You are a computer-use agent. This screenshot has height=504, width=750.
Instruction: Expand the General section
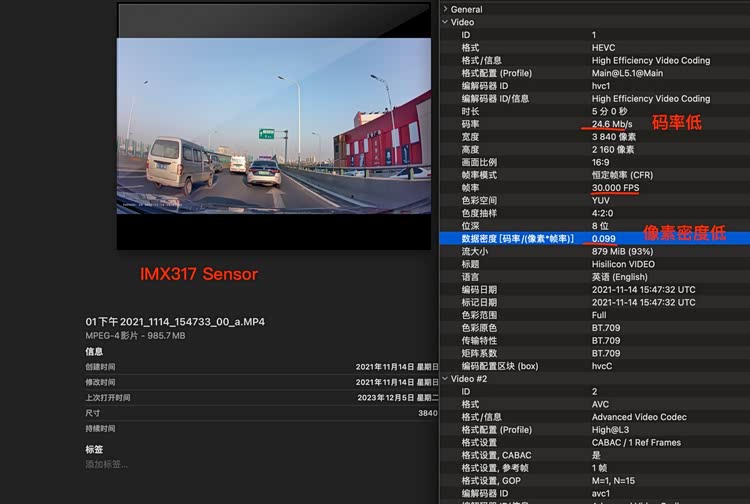click(x=444, y=9)
